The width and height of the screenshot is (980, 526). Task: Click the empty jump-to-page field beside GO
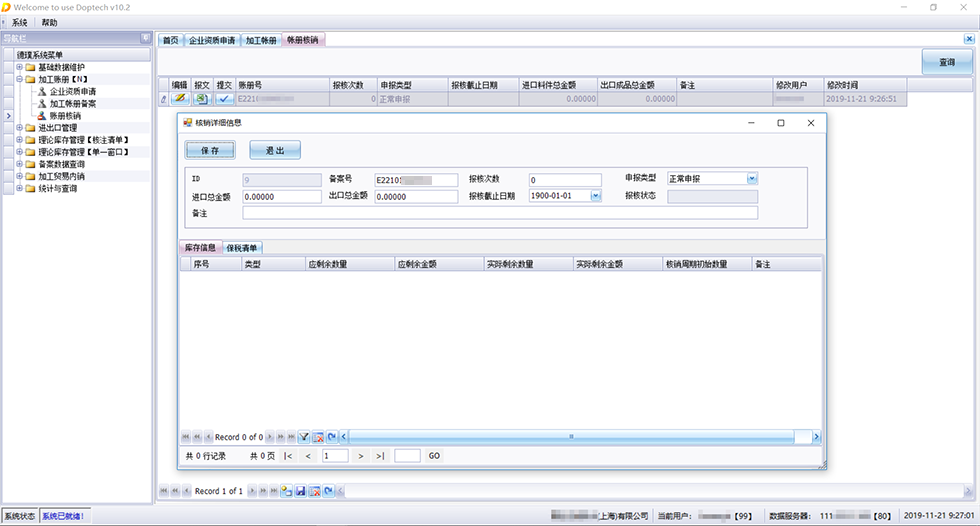click(x=408, y=456)
